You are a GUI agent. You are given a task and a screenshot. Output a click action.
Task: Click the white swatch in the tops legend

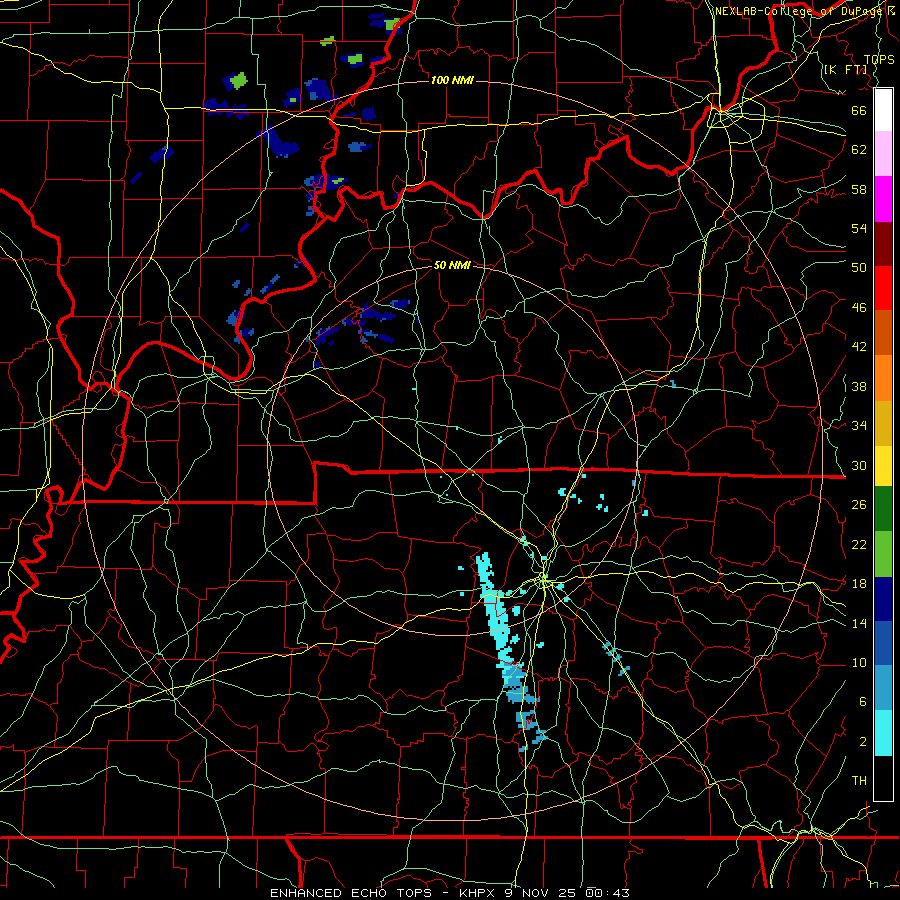point(883,110)
